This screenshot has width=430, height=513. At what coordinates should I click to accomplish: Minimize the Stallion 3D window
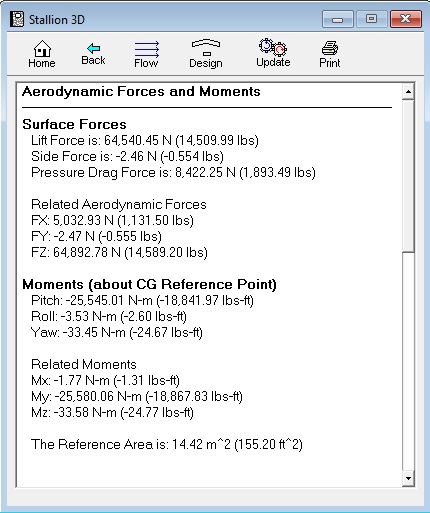[x=338, y=19]
